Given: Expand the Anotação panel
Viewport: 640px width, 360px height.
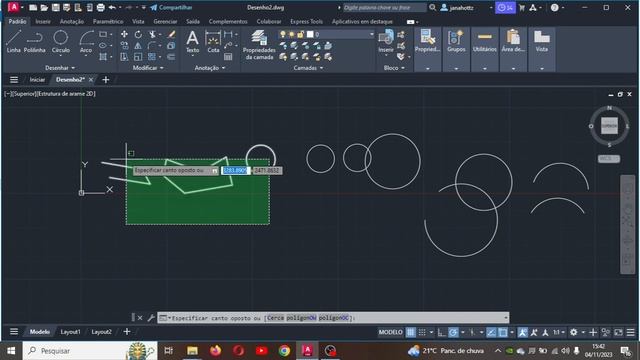Looking at the screenshot, I should coord(210,68).
